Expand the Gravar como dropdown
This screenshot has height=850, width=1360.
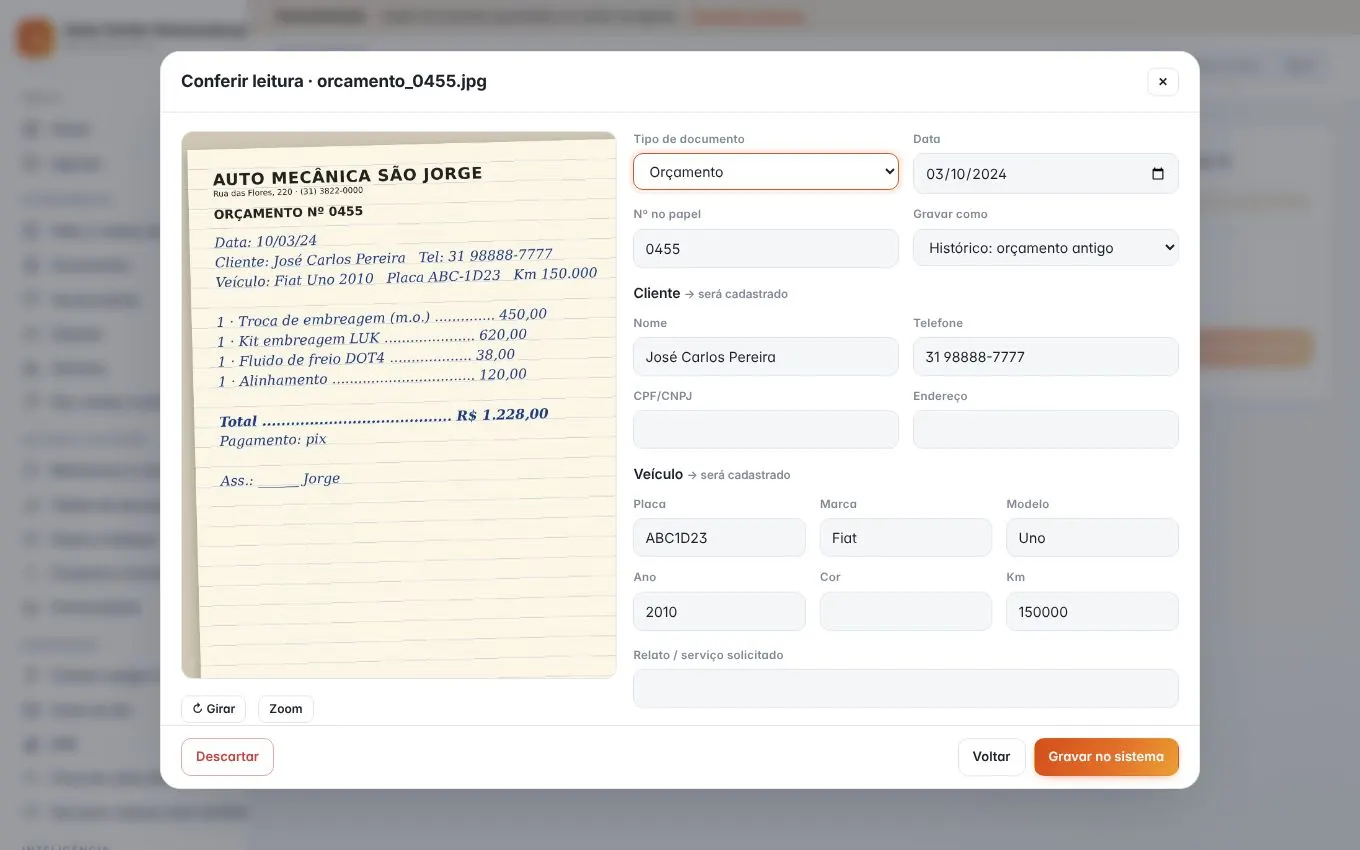(1046, 248)
